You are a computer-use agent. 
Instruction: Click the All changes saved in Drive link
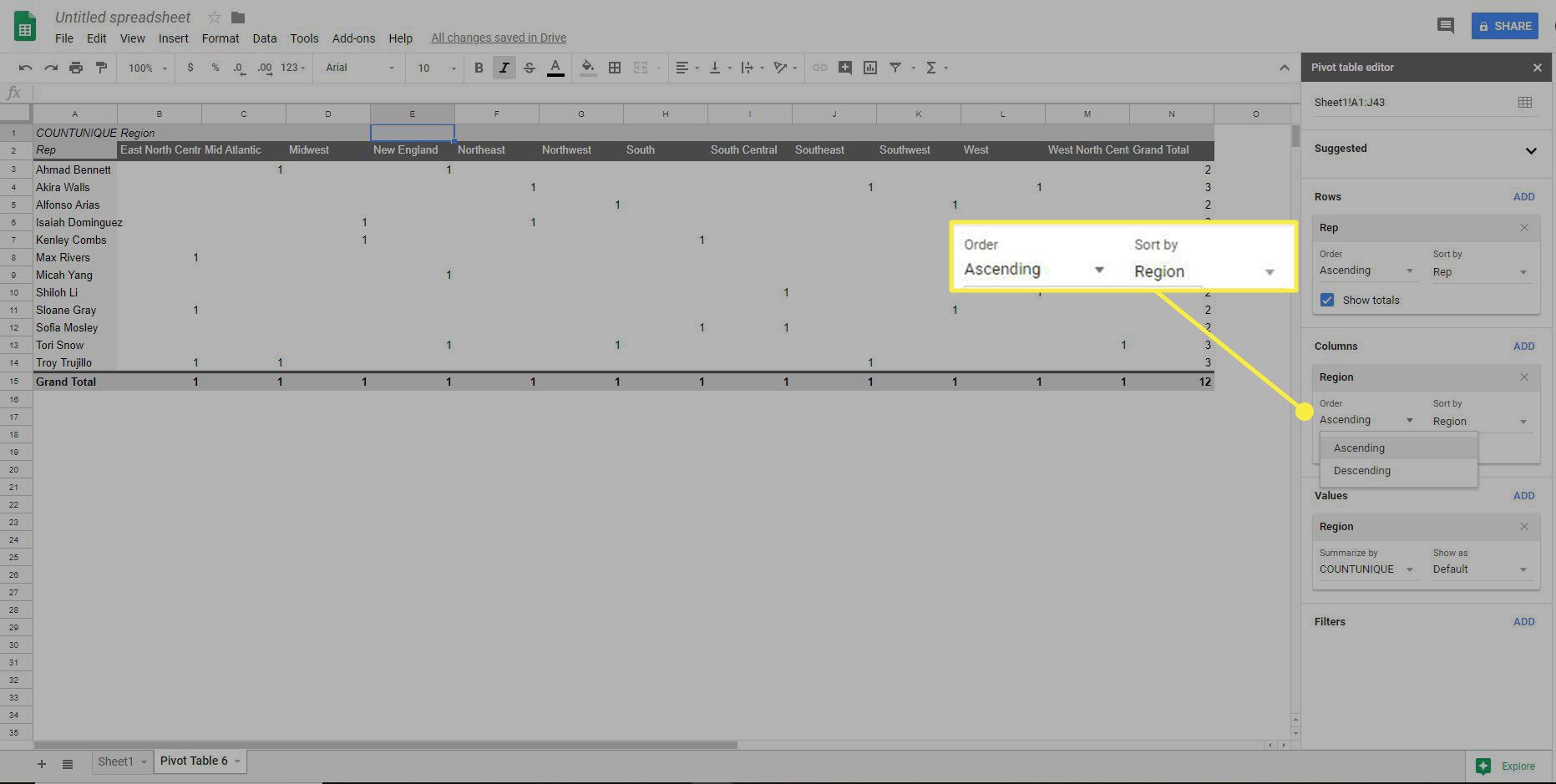(x=499, y=38)
